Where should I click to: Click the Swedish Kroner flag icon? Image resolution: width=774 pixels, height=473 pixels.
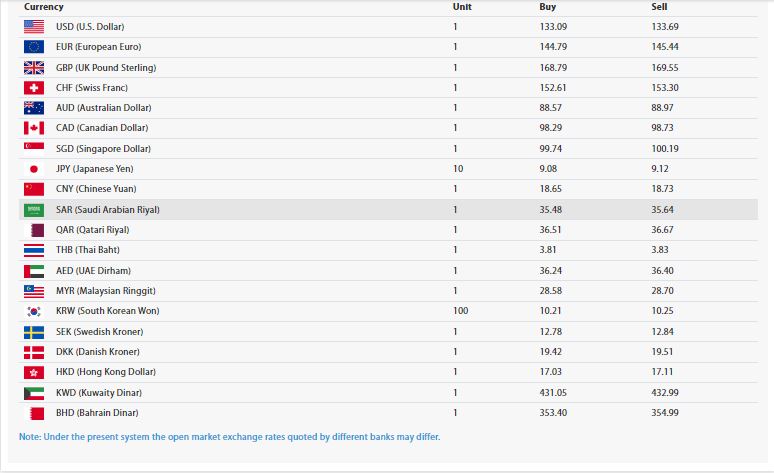(x=34, y=332)
